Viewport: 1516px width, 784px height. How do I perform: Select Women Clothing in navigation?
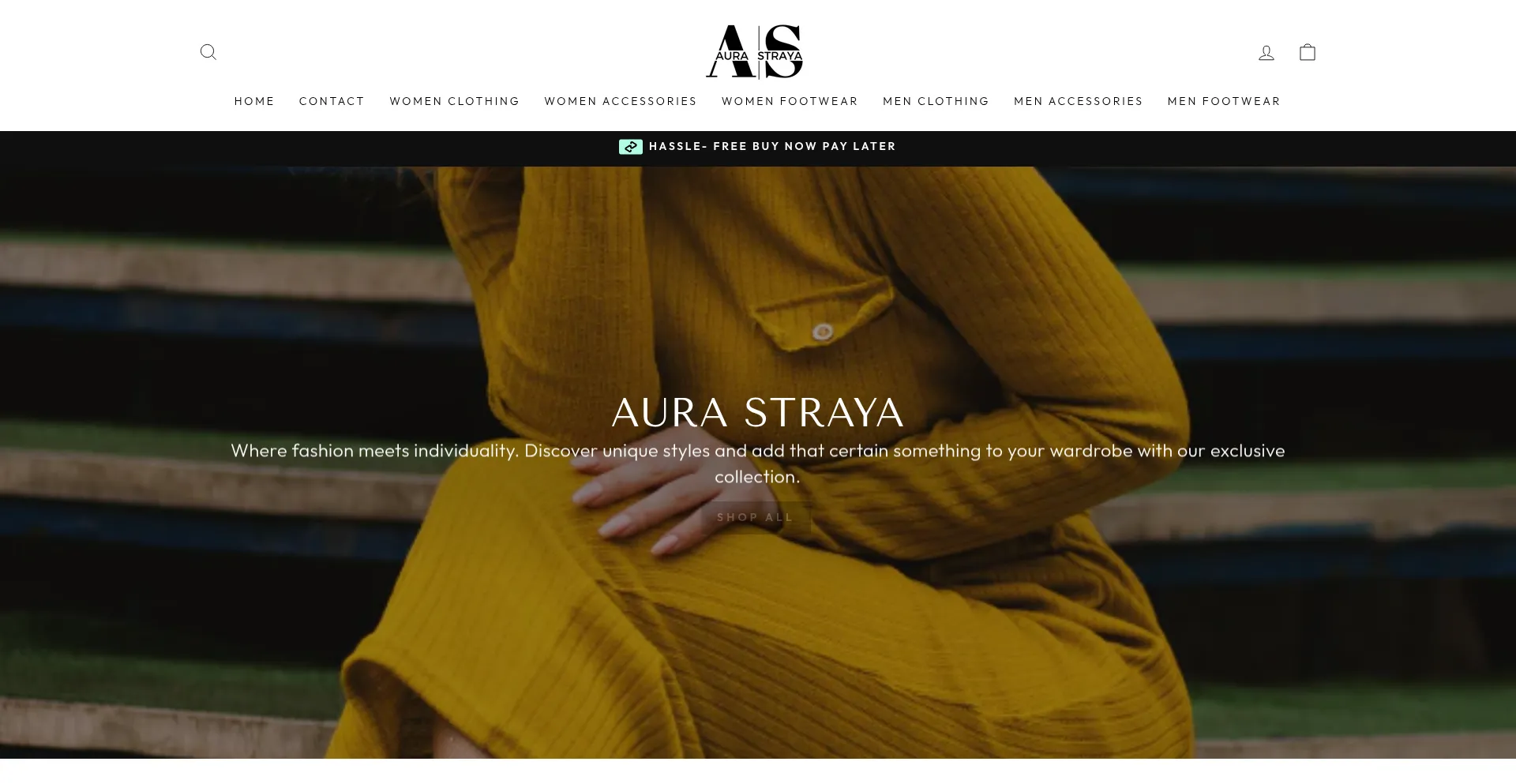(455, 101)
